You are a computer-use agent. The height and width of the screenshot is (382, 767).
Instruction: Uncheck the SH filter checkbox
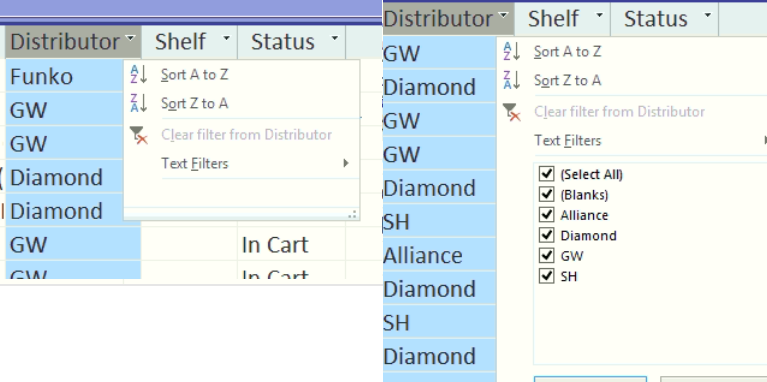[546, 276]
